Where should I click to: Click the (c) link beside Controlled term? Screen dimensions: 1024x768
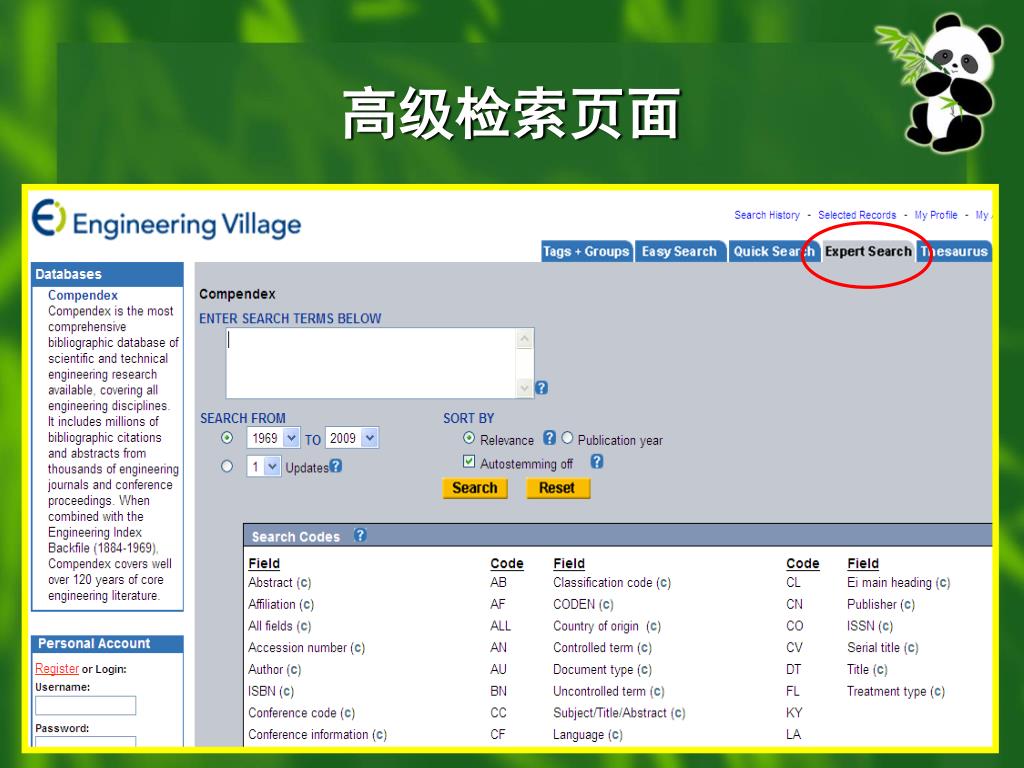click(645, 647)
